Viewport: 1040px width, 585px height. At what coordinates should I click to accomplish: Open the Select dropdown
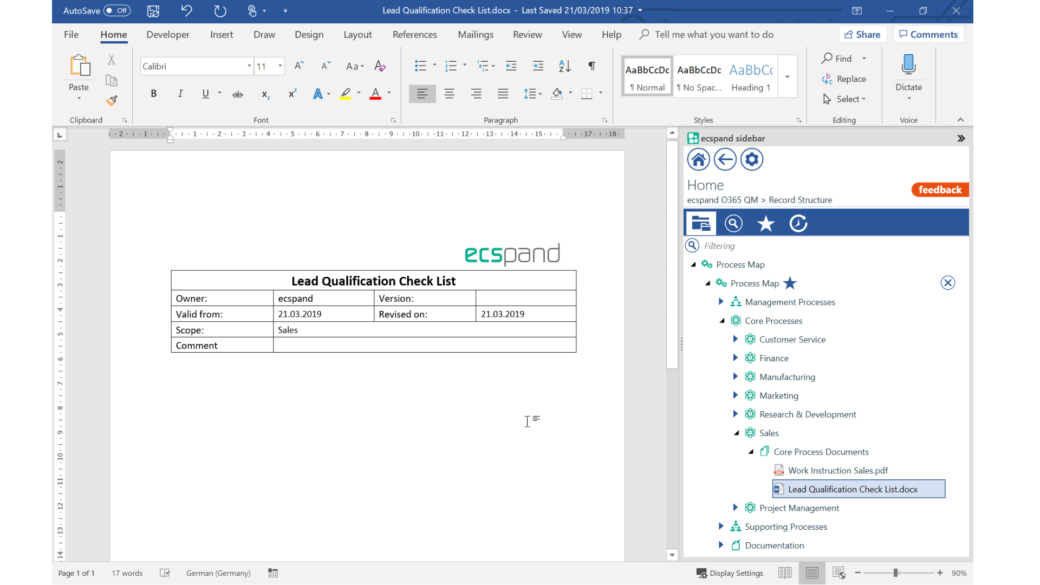844,99
